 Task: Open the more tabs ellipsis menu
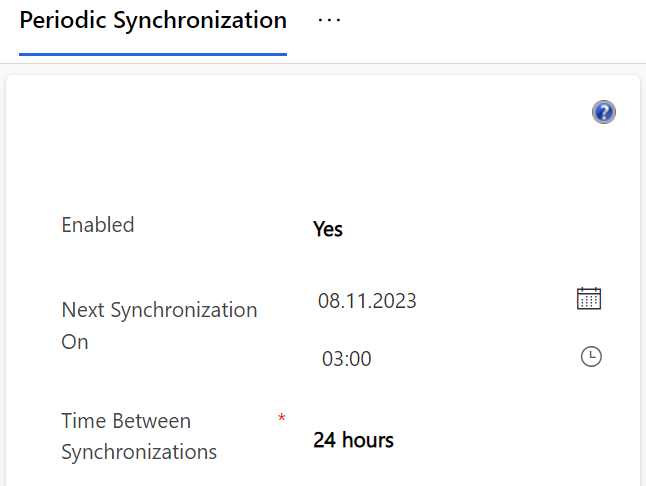(x=329, y=21)
